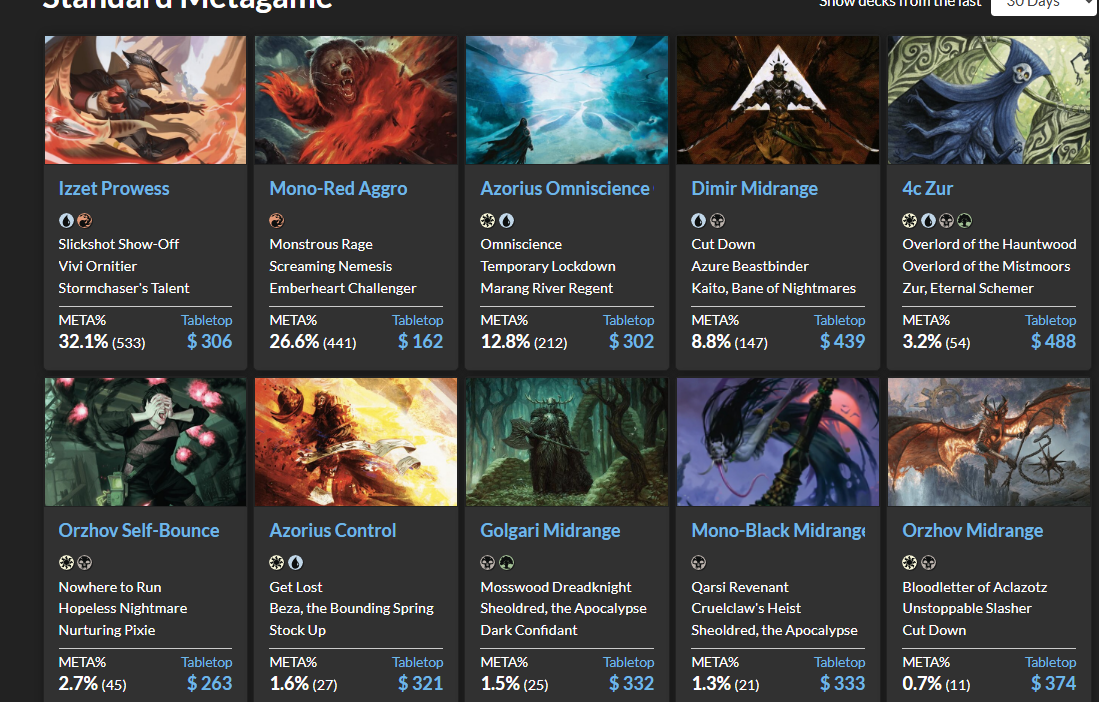Select the Vivi Ornitier card name
The image size is (1099, 702).
tap(97, 266)
